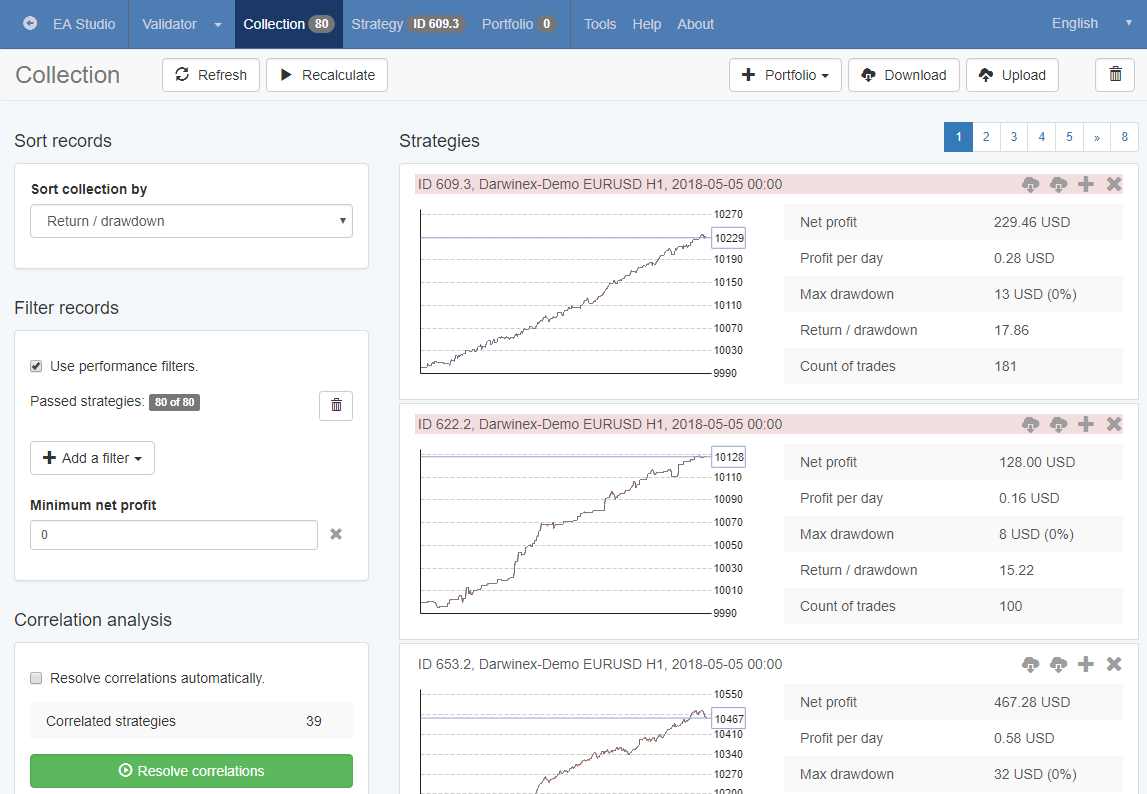Click the Count of trades value 181
The height and width of the screenshot is (794, 1147).
coord(1005,367)
